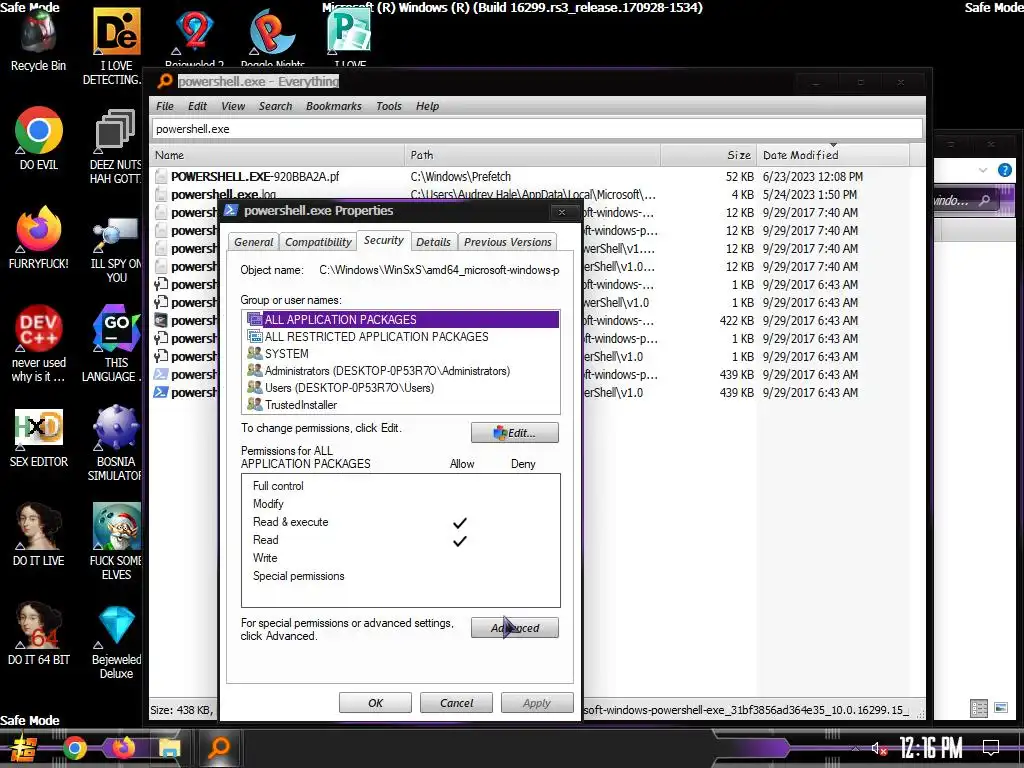Open the Tools menu in Everything
This screenshot has width=1024, height=768.
click(389, 106)
